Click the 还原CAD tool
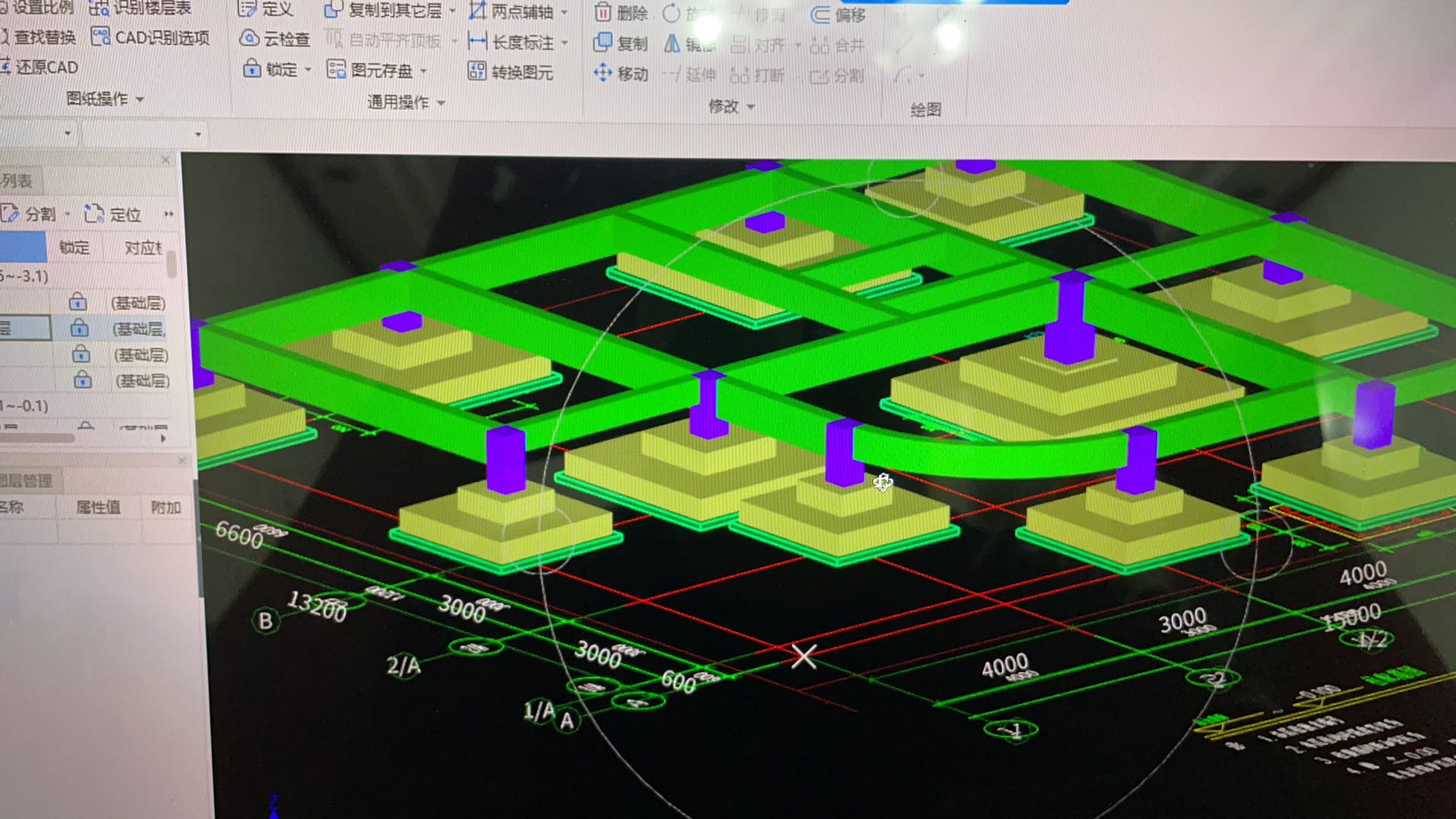This screenshot has width=1456, height=819. pos(39,67)
